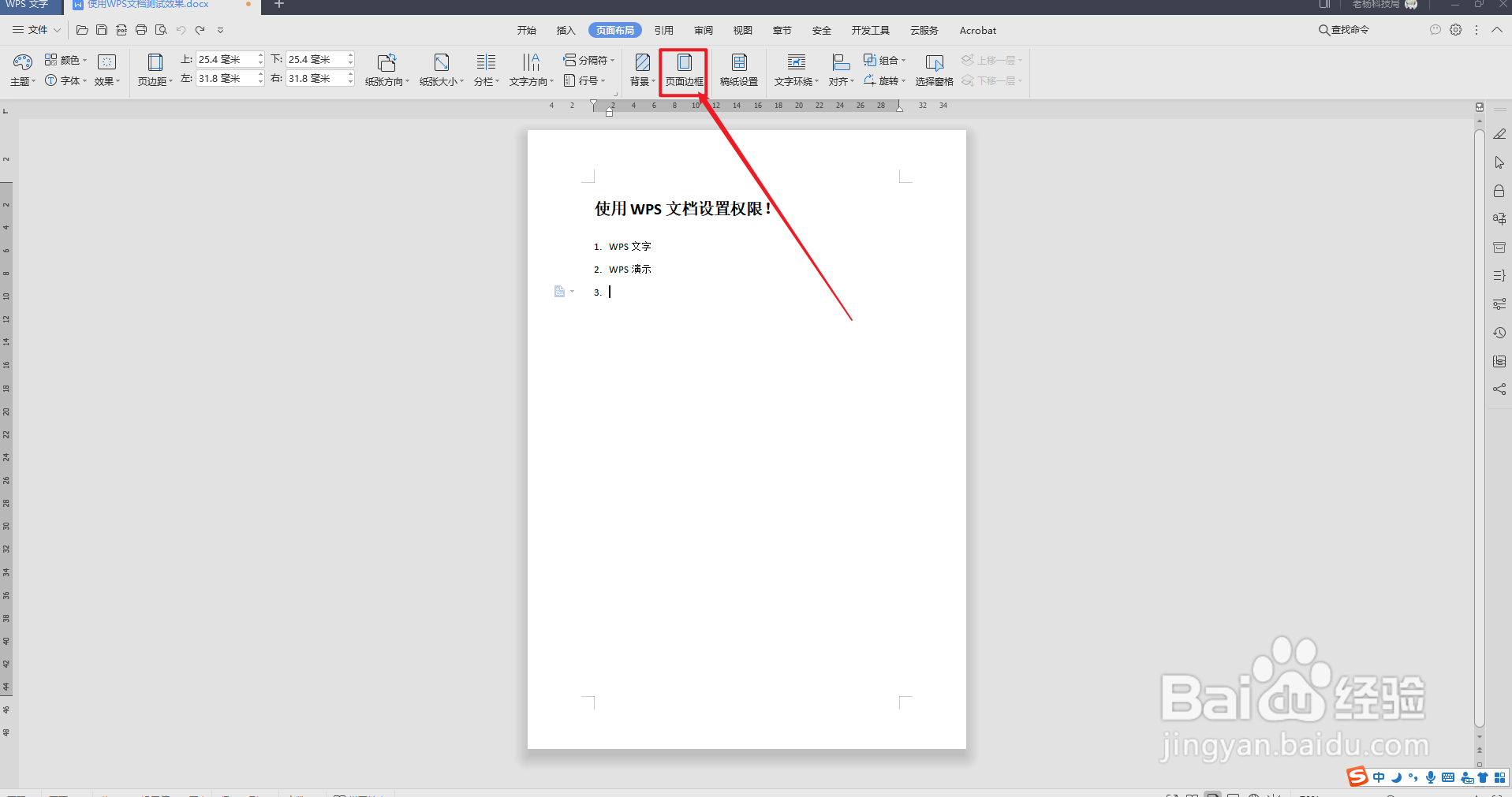Open the 分隔符 breaks dropdown
The width and height of the screenshot is (1512, 797).
point(588,60)
